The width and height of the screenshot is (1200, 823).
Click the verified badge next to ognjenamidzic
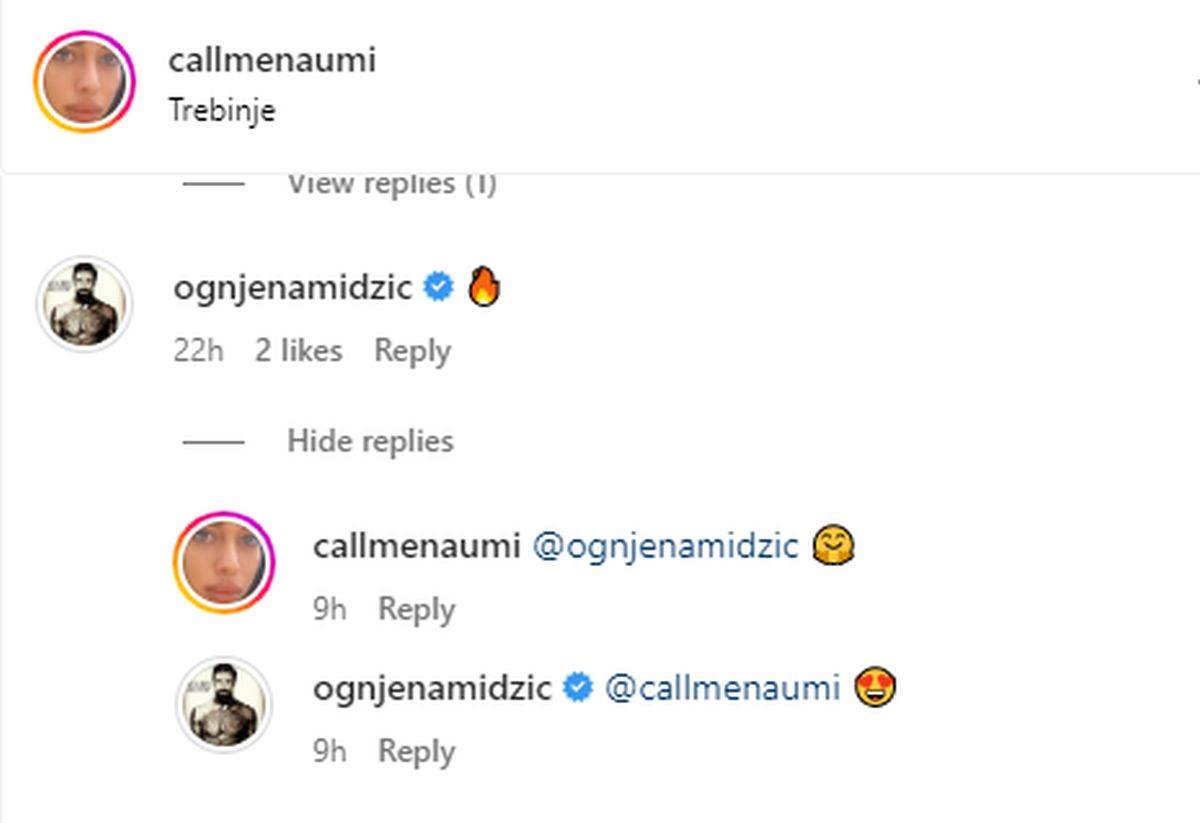tap(437, 284)
